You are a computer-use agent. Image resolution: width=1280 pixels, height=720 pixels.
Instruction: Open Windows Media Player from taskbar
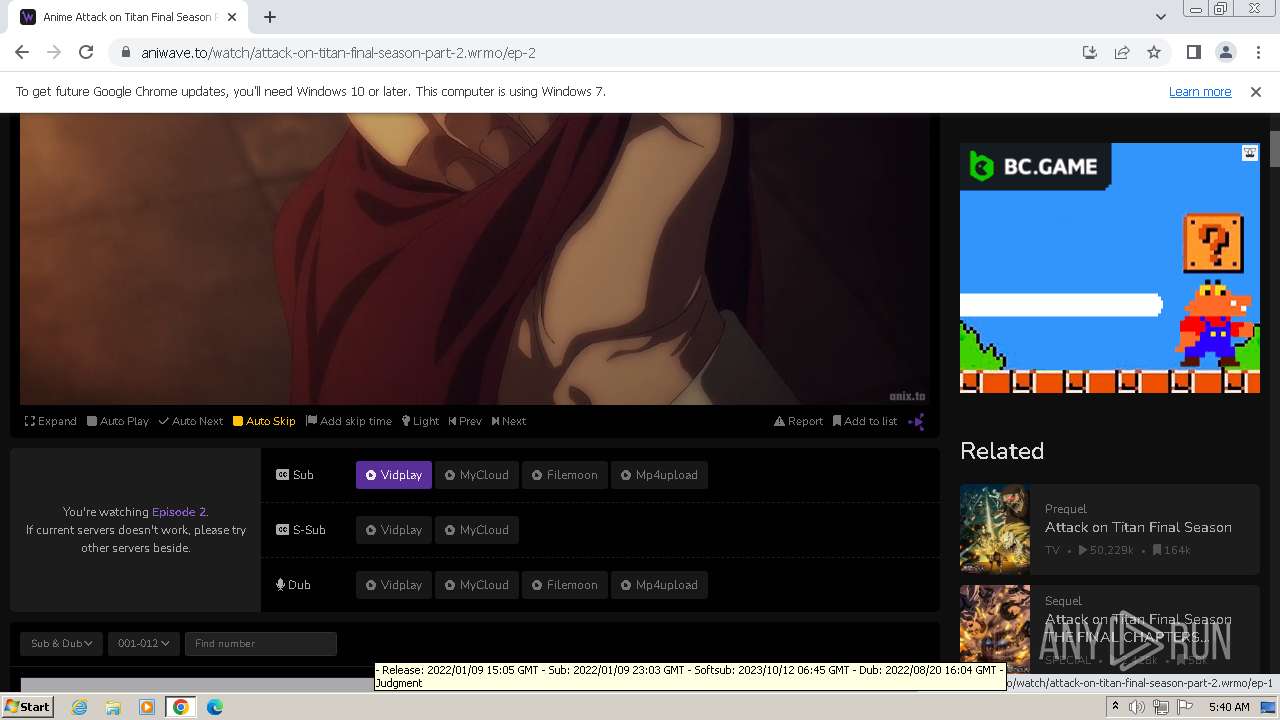pyautogui.click(x=147, y=707)
